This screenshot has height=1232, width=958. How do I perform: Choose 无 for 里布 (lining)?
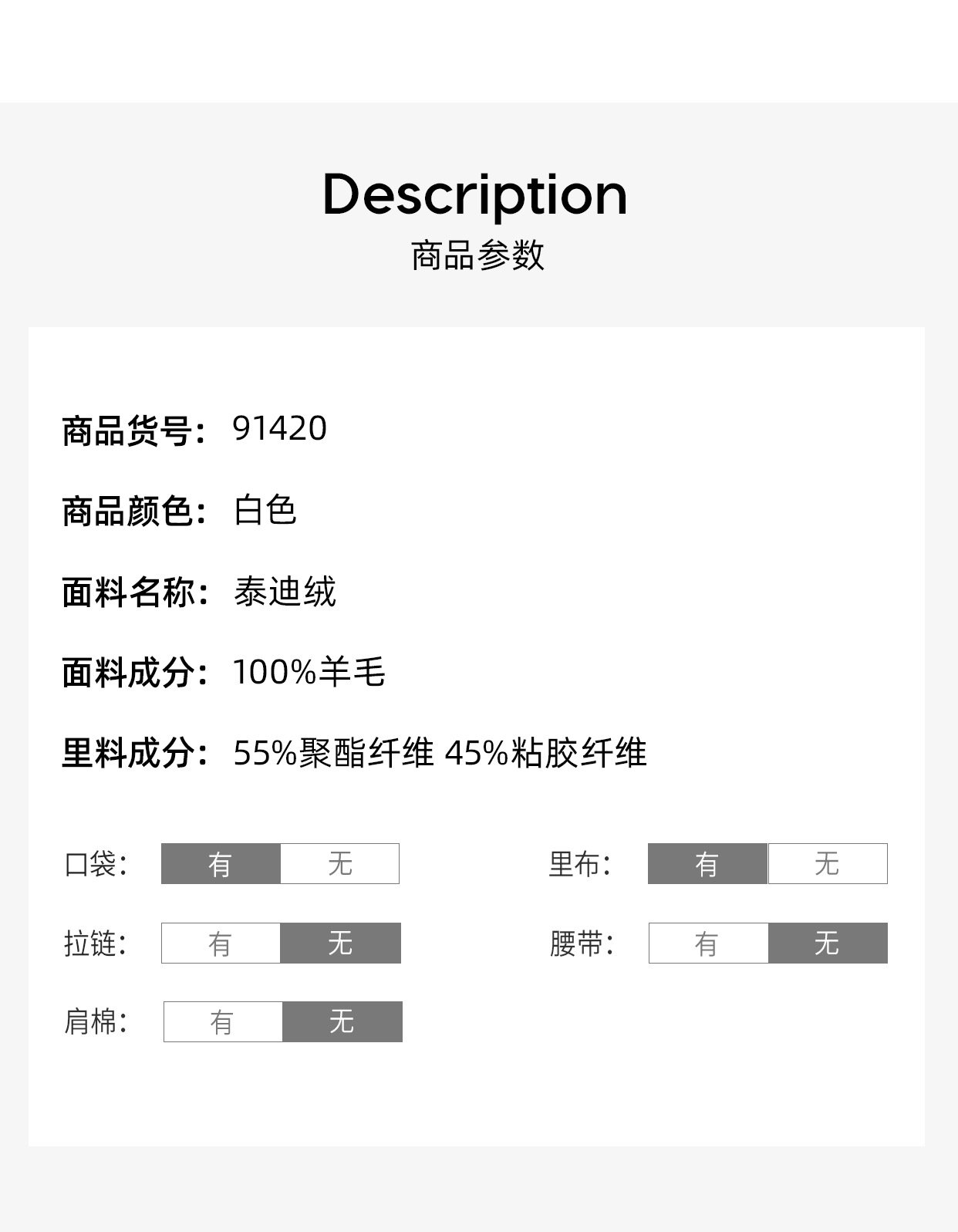tap(827, 863)
